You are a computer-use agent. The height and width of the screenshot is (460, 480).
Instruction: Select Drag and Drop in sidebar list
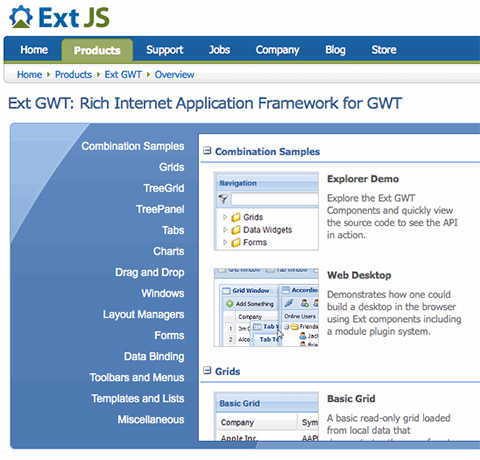(150, 272)
